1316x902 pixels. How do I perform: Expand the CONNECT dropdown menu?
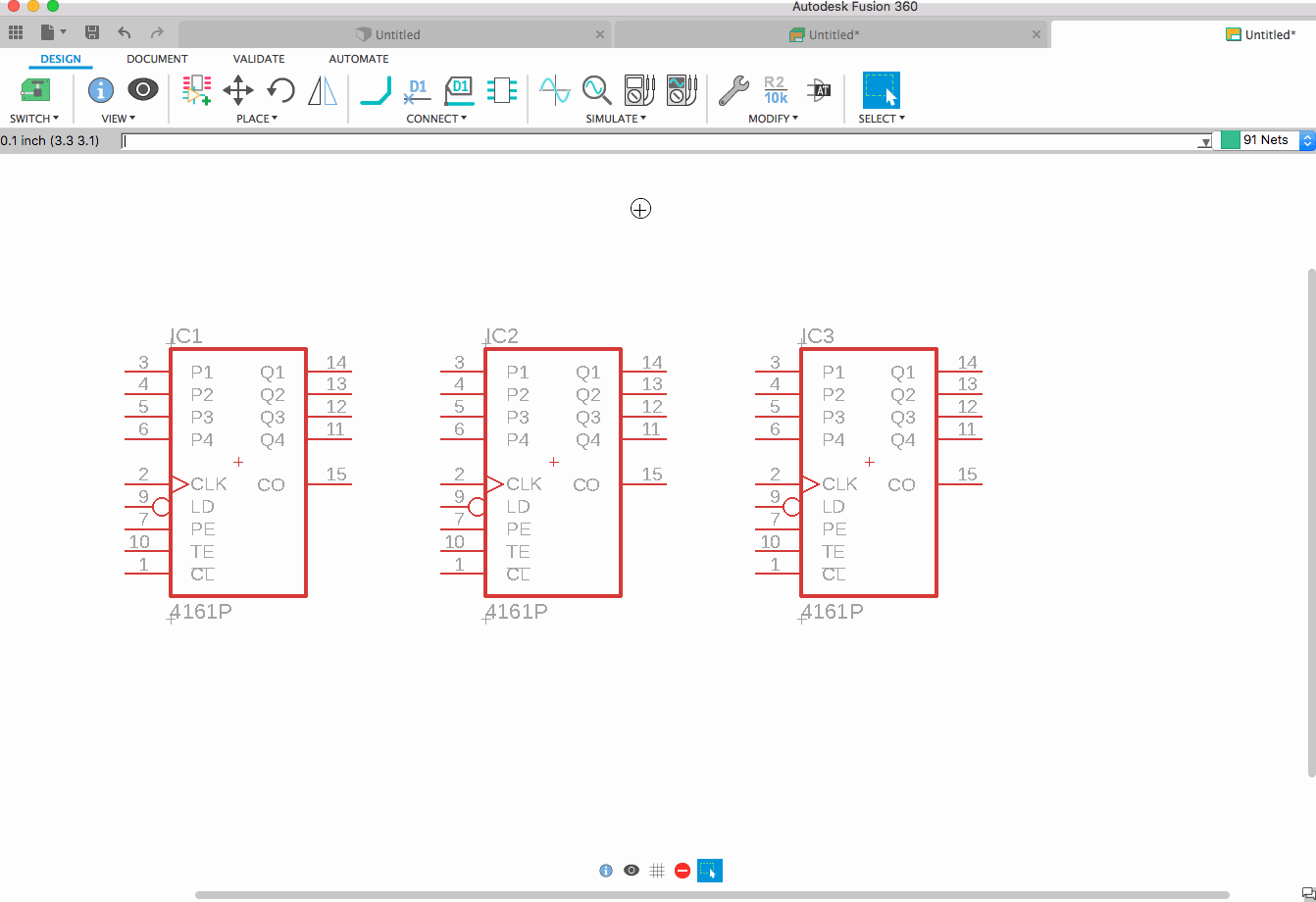pyautogui.click(x=436, y=119)
